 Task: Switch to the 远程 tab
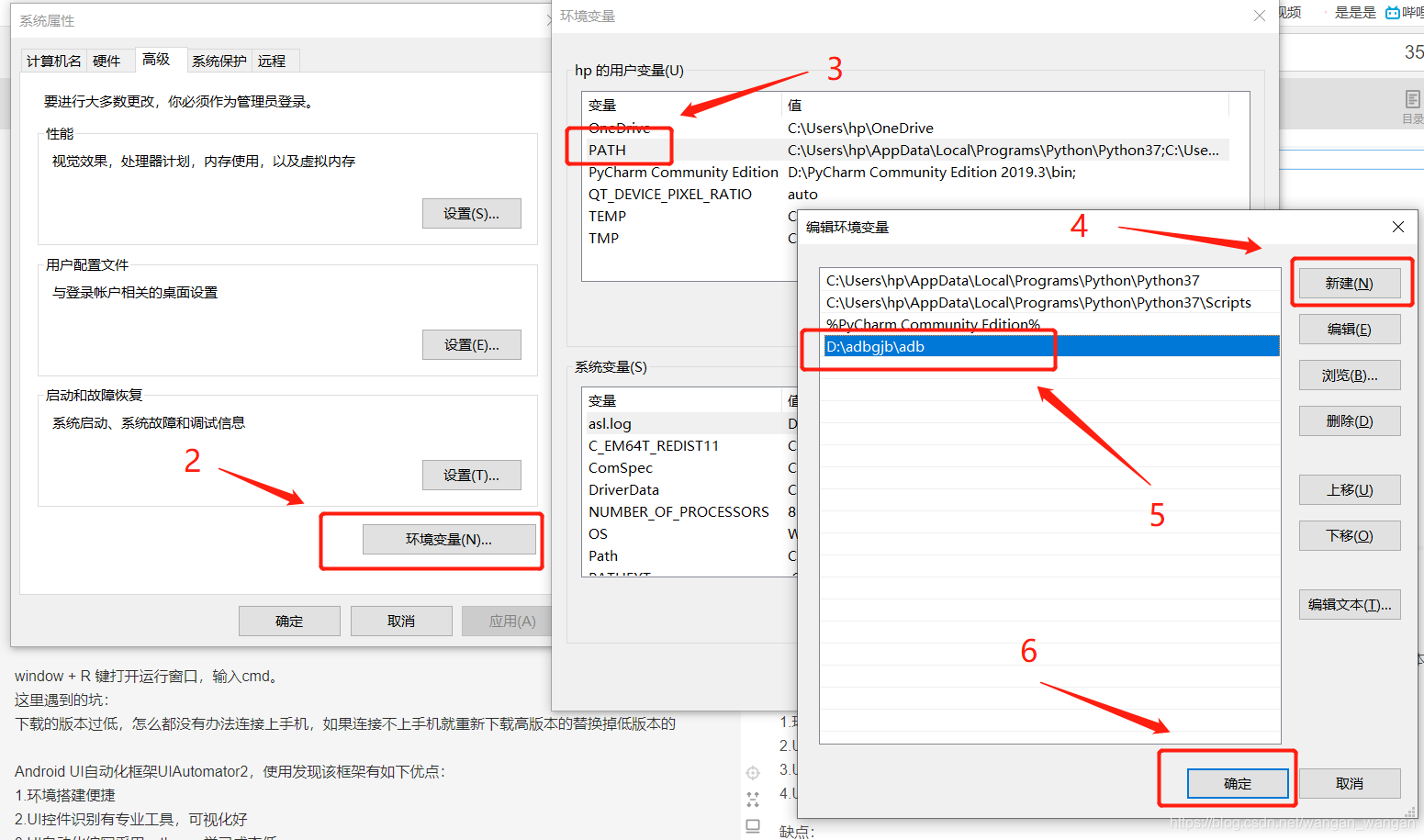coord(272,61)
